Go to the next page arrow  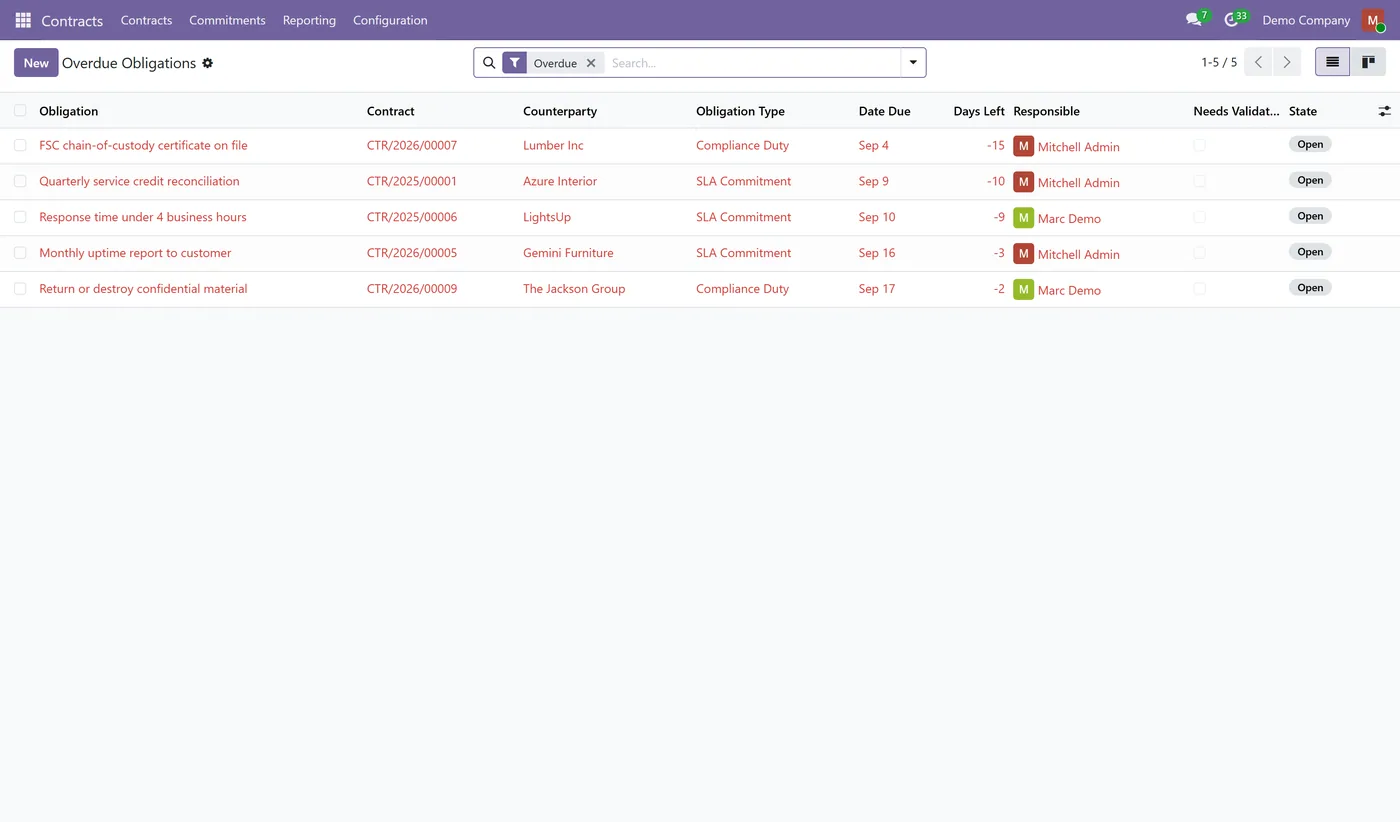tap(1287, 62)
